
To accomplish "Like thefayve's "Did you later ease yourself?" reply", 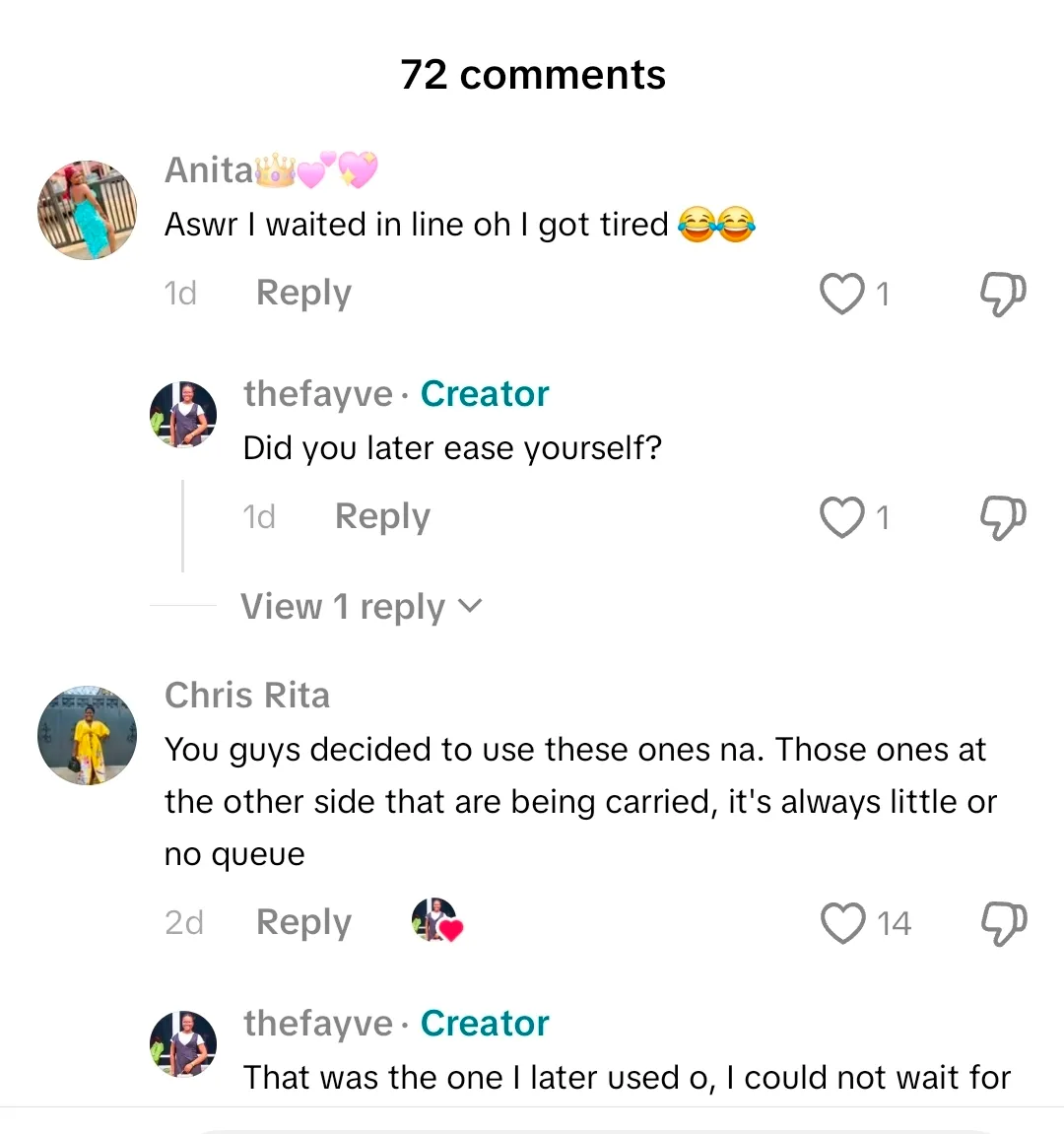I will click(842, 517).
